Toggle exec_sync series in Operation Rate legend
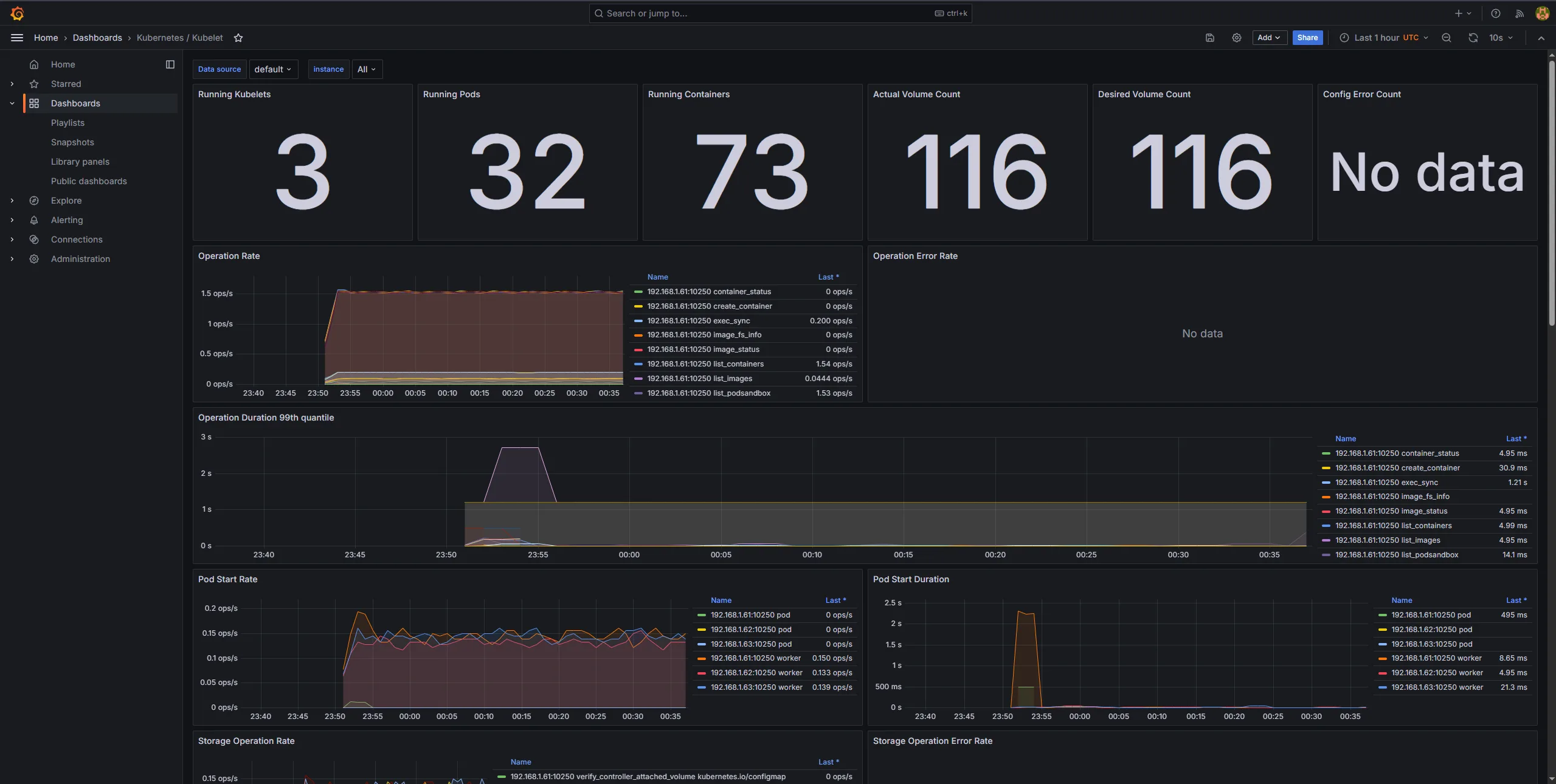Viewport: 1556px width, 784px height. pyautogui.click(x=699, y=321)
